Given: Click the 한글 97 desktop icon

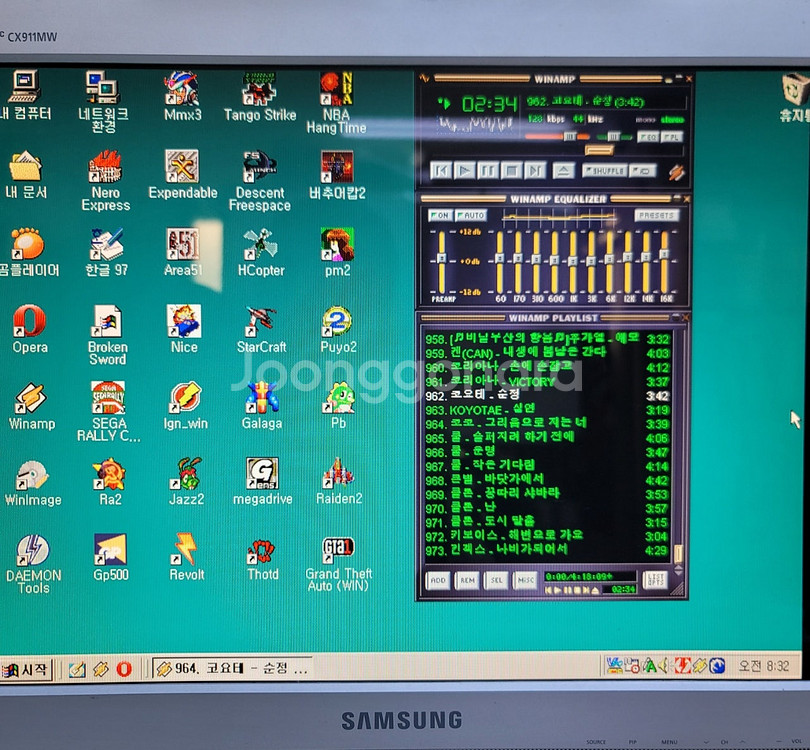Looking at the screenshot, I should coord(106,252).
